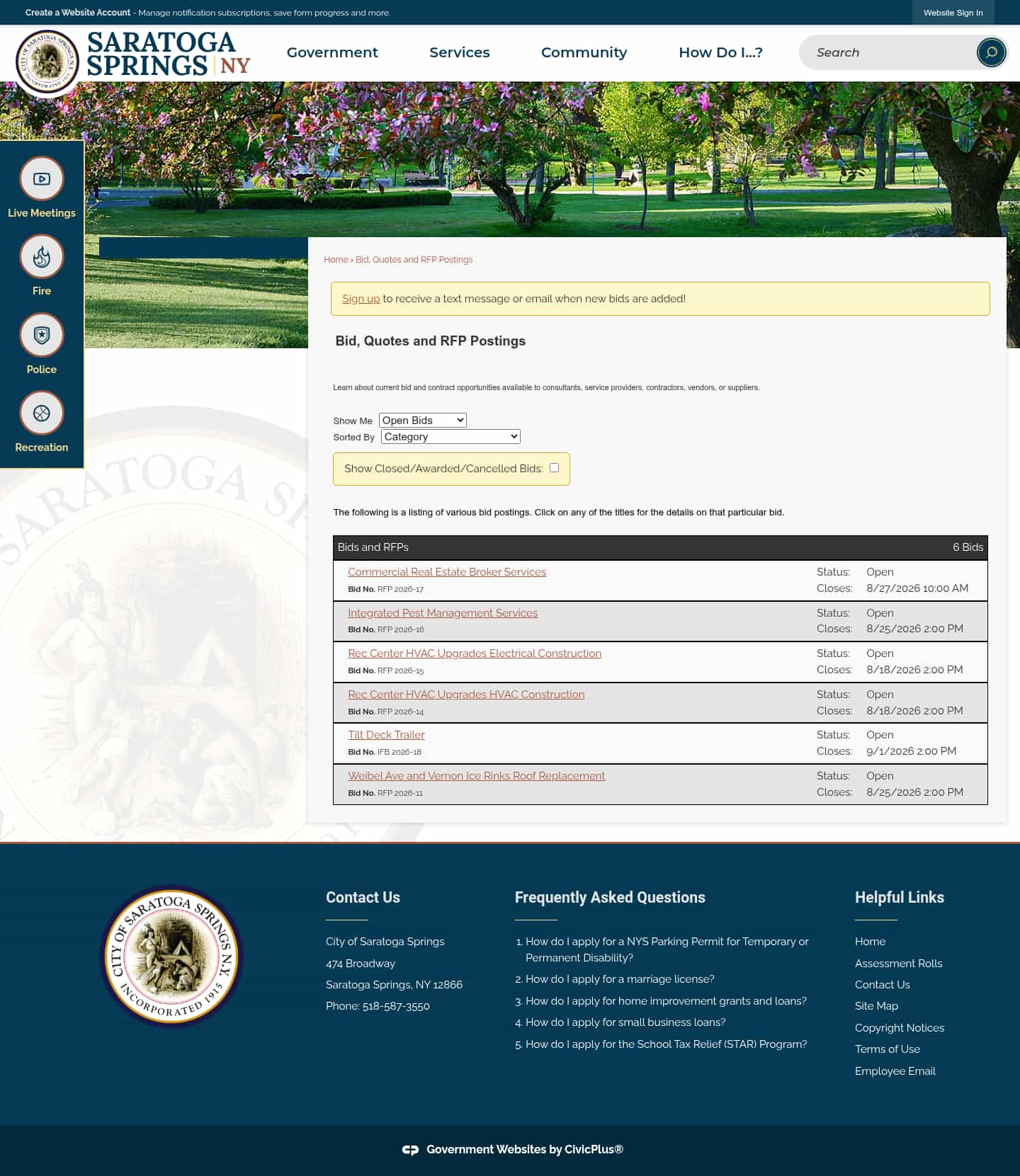Click the 6 Bids count text
The width and height of the screenshot is (1020, 1176).
coord(968,547)
